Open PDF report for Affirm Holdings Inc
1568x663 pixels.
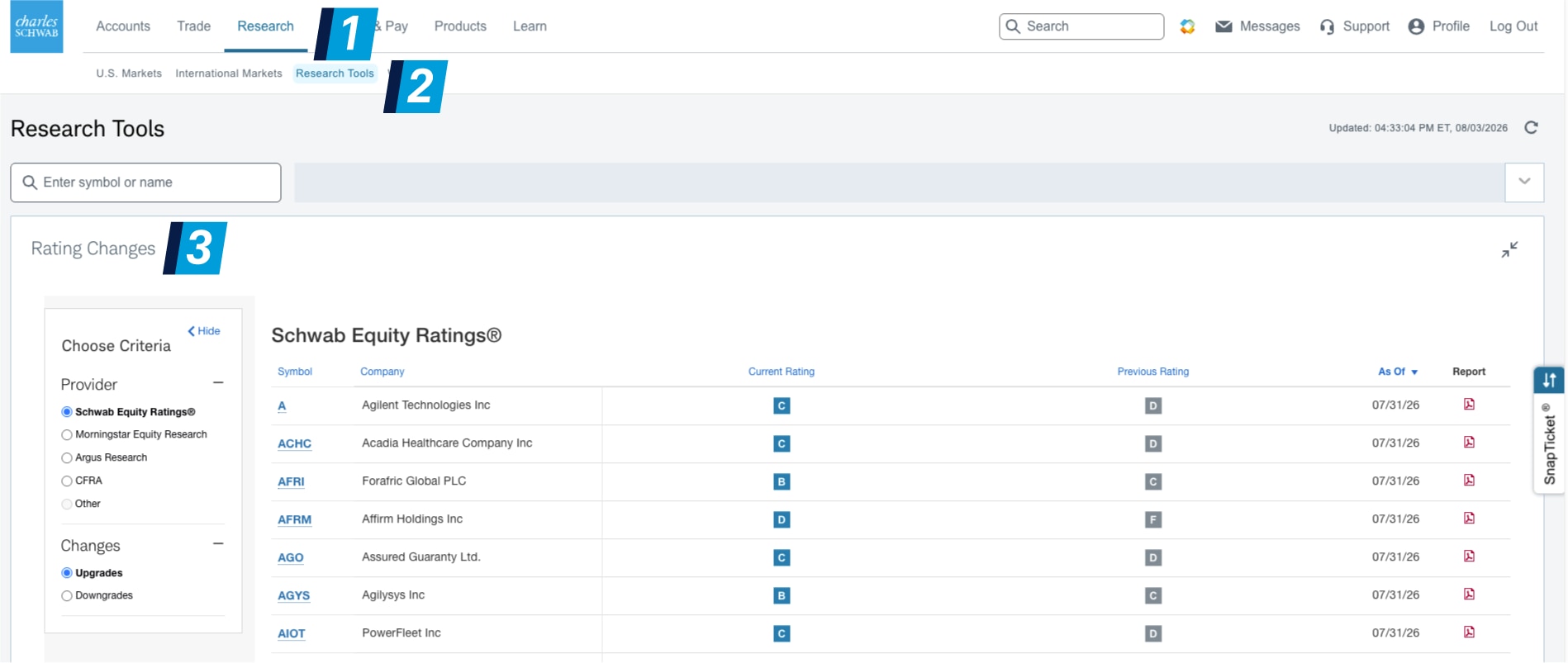tap(1469, 519)
